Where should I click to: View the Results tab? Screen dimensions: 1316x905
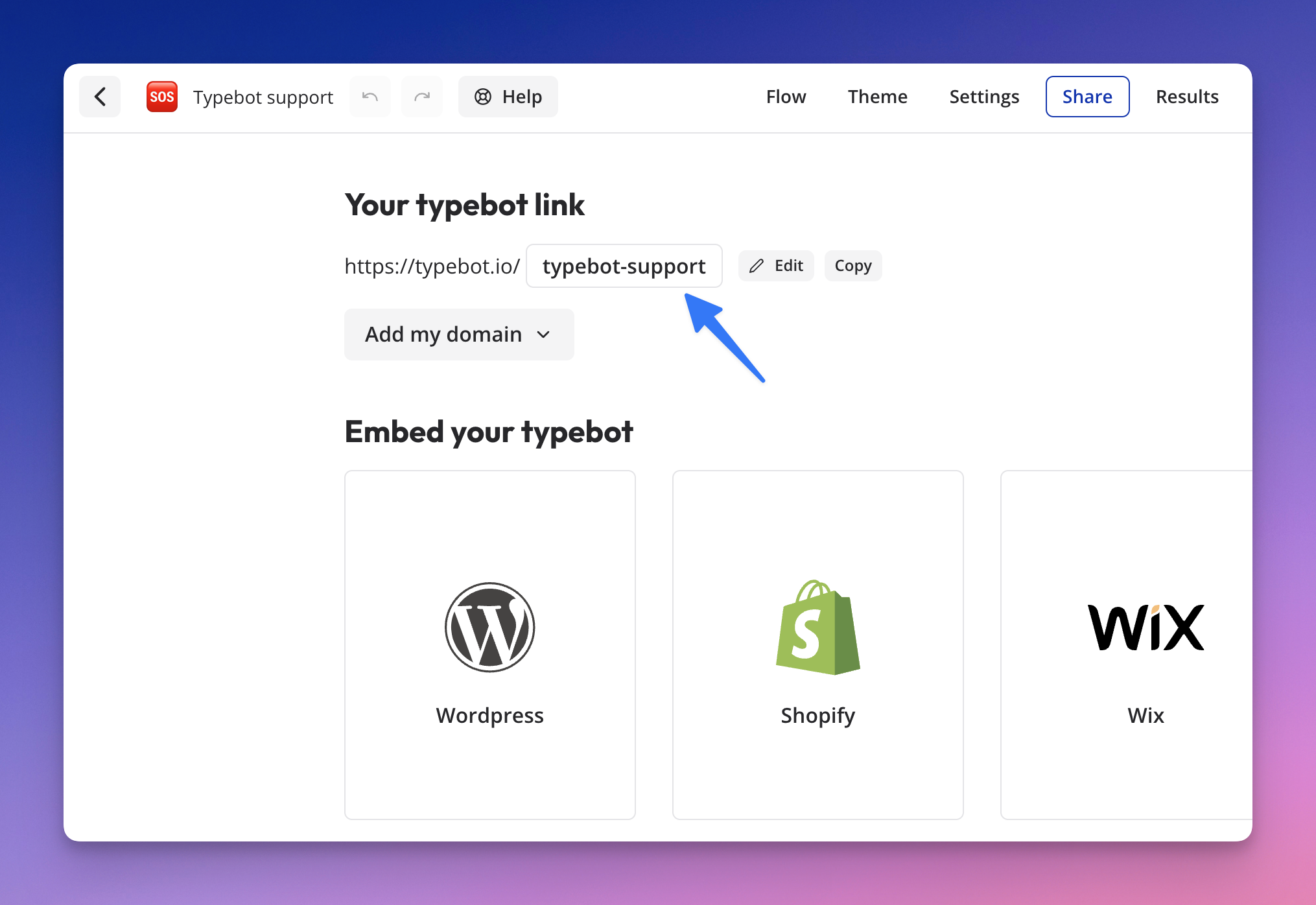(x=1187, y=96)
